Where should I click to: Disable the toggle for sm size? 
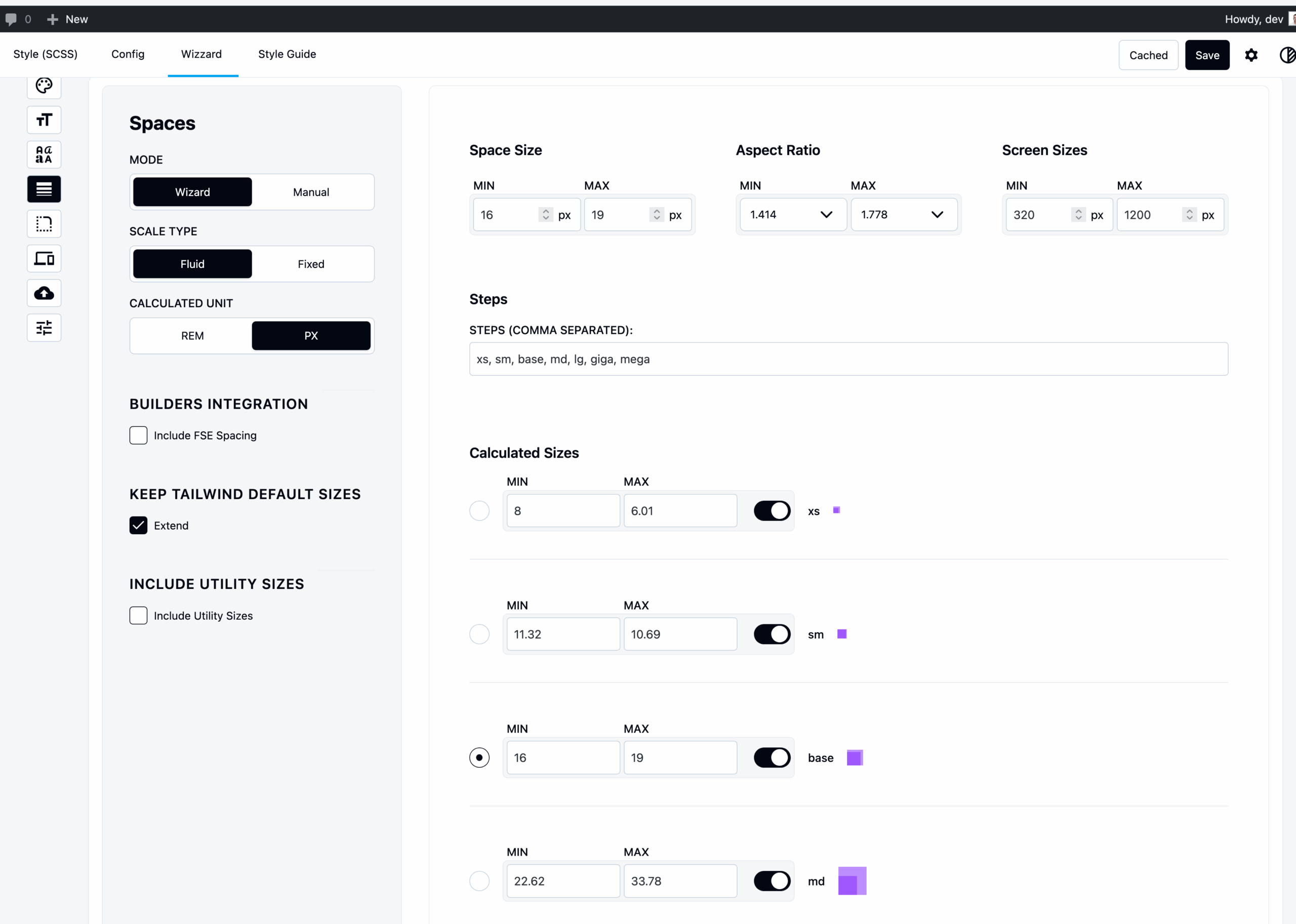click(772, 634)
